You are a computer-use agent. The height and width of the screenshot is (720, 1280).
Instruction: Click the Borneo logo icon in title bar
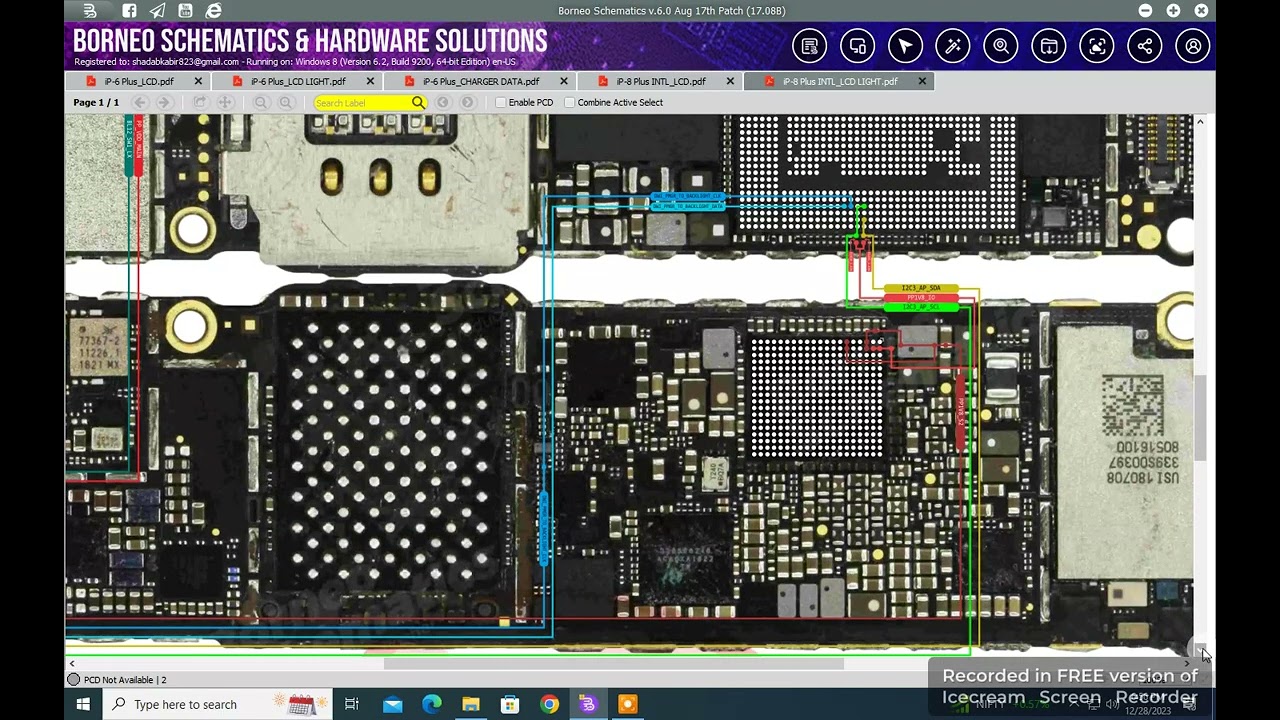click(90, 11)
